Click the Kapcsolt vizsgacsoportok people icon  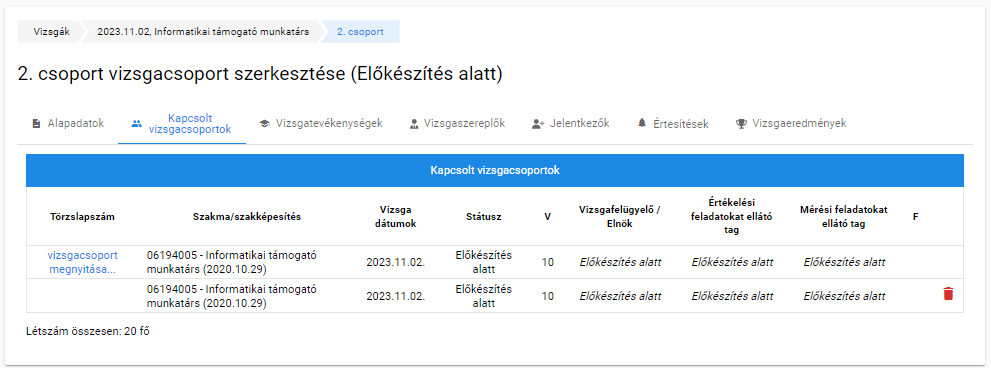point(137,124)
